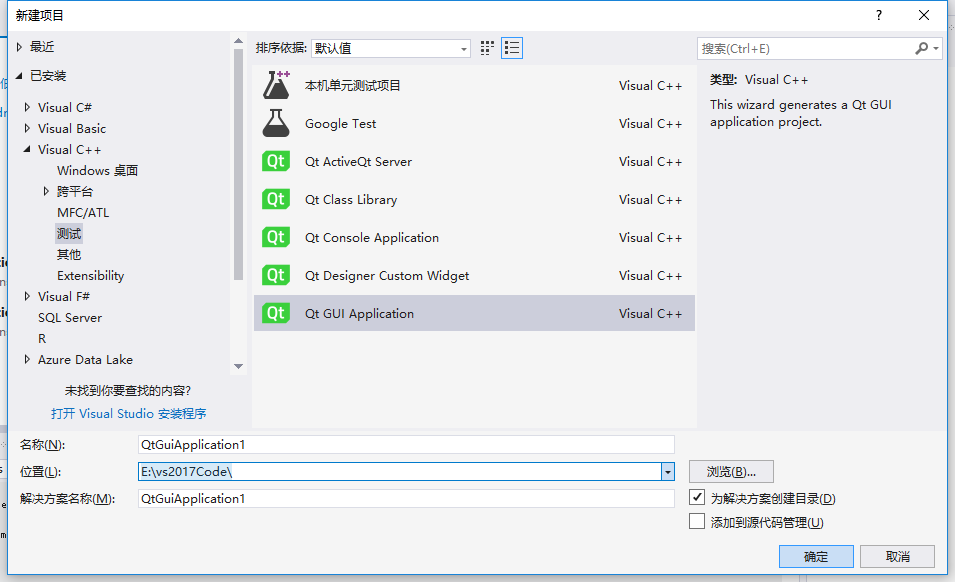Click the solution name input field
This screenshot has width=955, height=582.
coord(406,499)
